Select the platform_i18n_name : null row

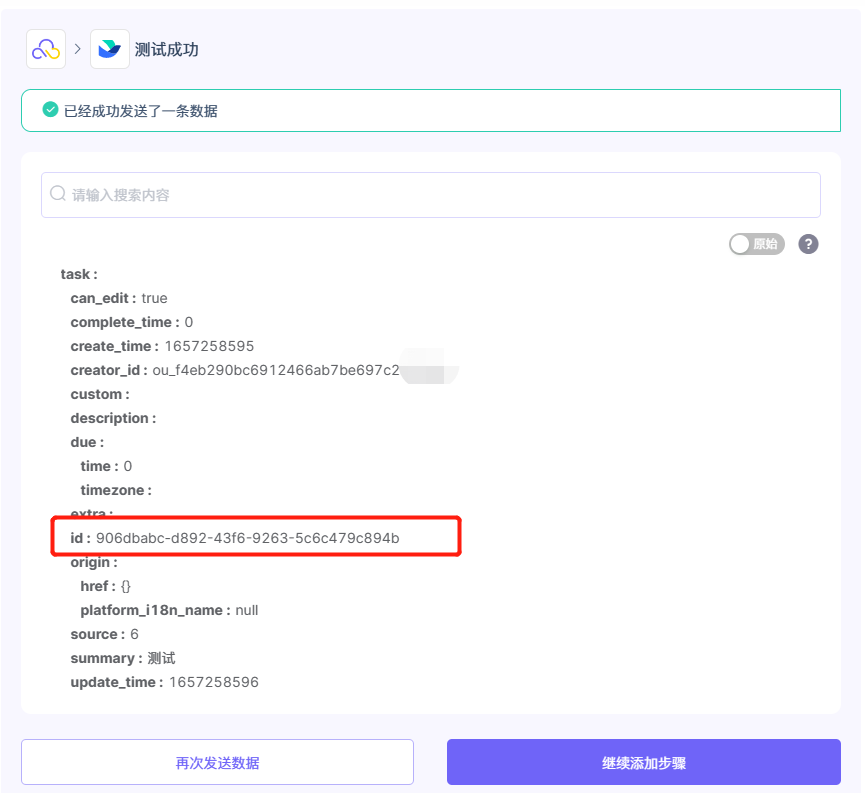(x=169, y=610)
